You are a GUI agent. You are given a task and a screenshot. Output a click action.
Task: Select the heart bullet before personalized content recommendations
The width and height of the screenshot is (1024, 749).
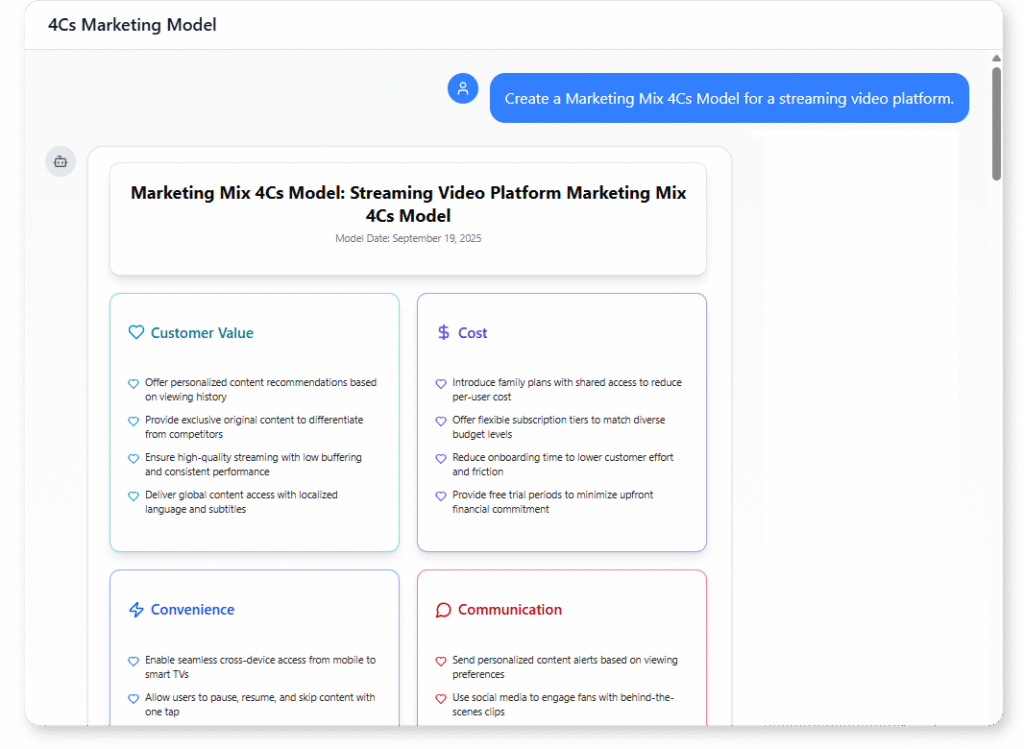click(x=133, y=383)
